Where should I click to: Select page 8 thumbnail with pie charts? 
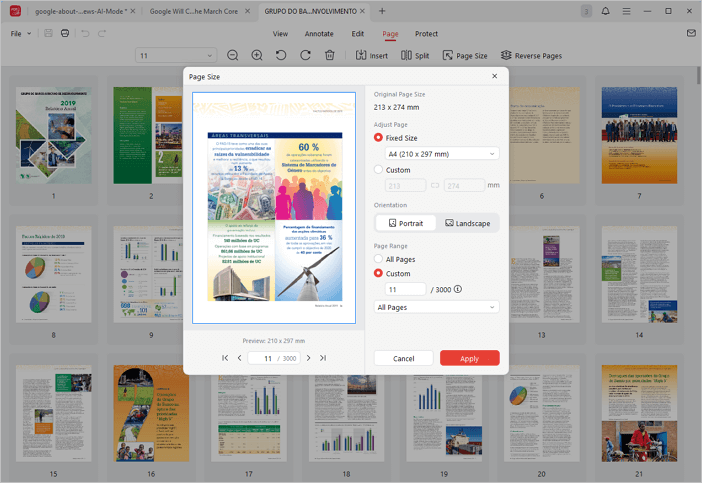54,274
